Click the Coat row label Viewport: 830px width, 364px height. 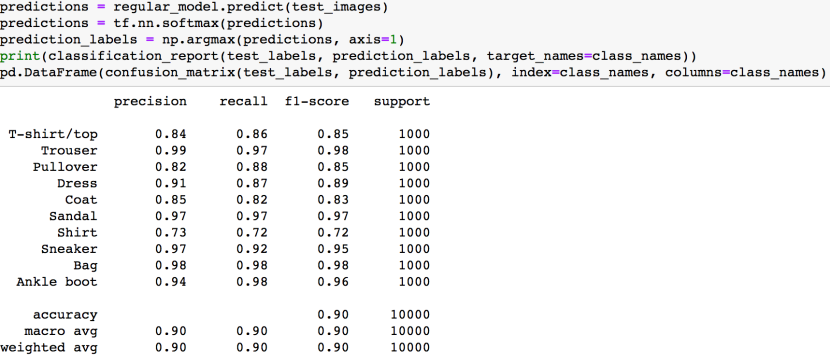coord(81,199)
